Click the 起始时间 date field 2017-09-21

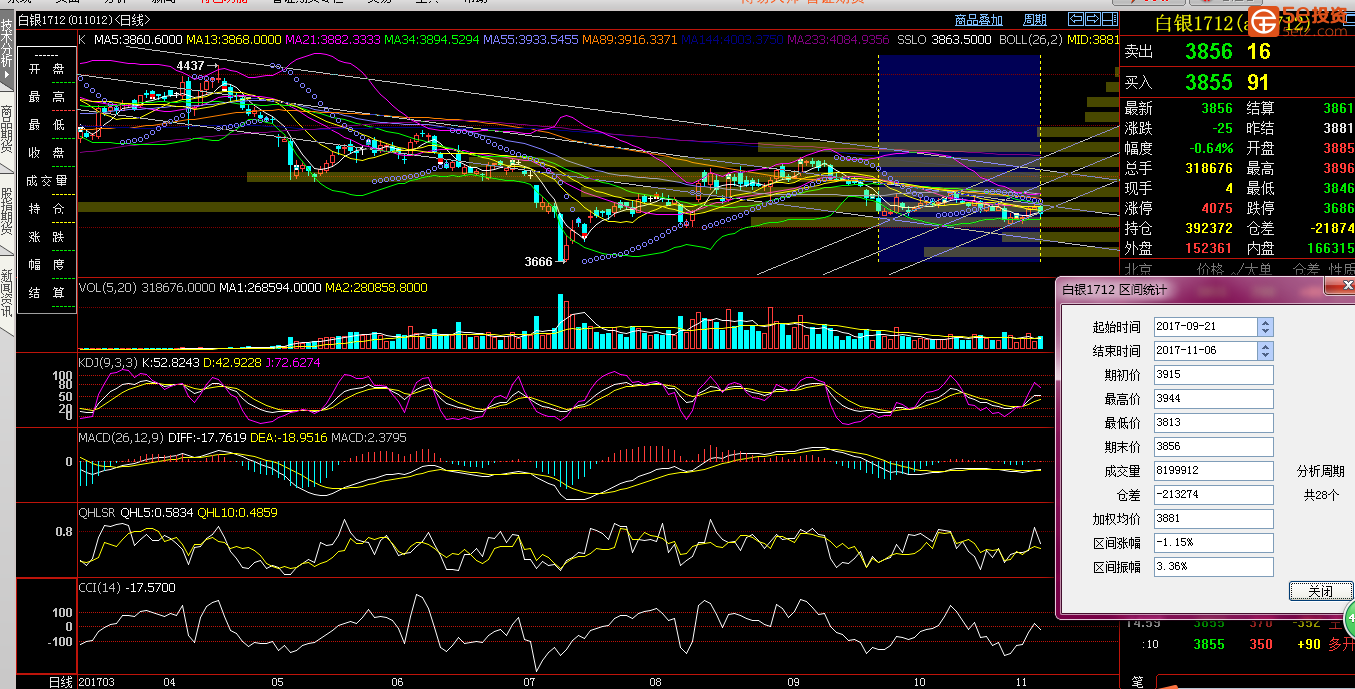[1206, 327]
